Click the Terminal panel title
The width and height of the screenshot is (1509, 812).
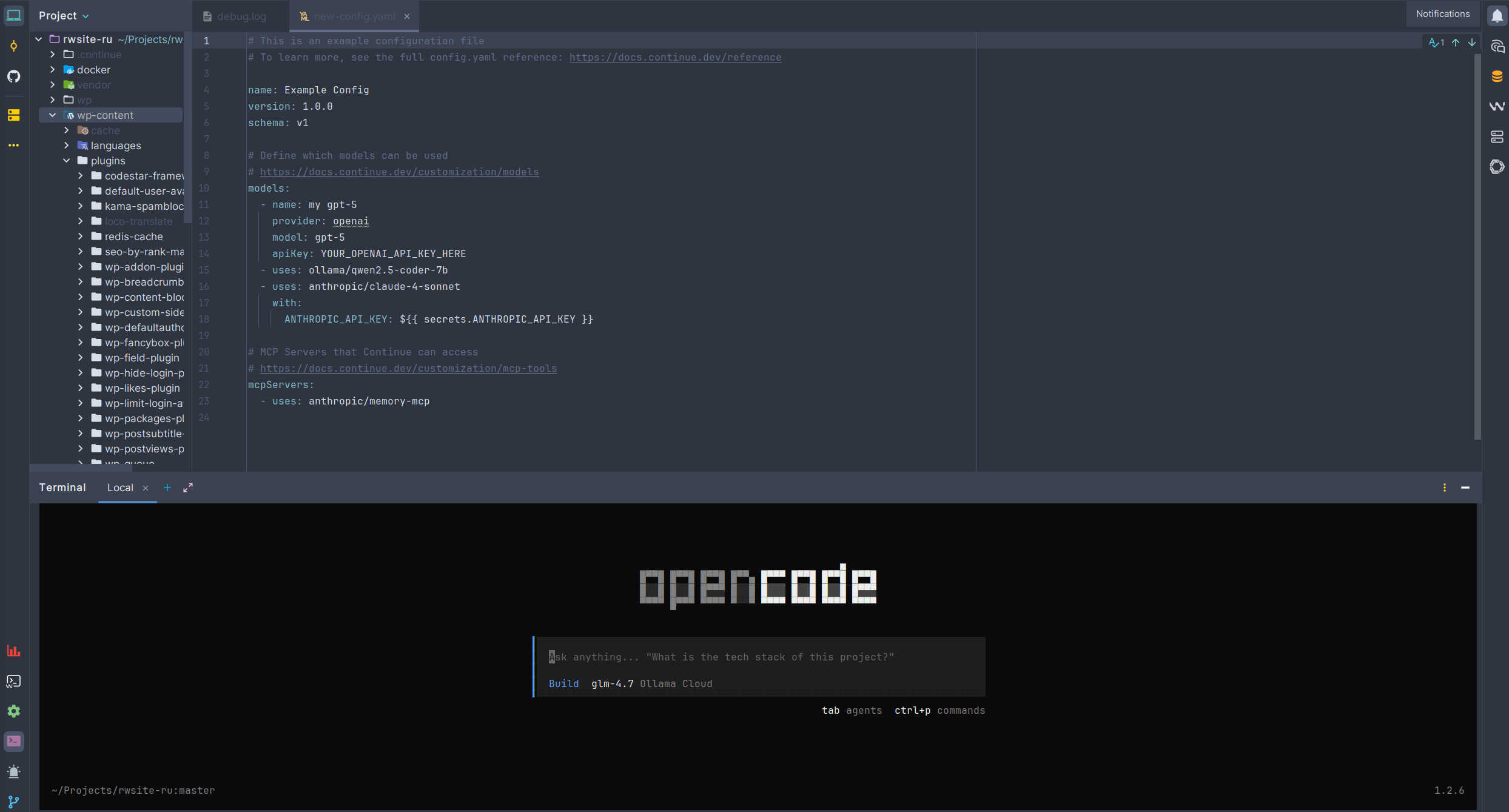pyautogui.click(x=62, y=488)
